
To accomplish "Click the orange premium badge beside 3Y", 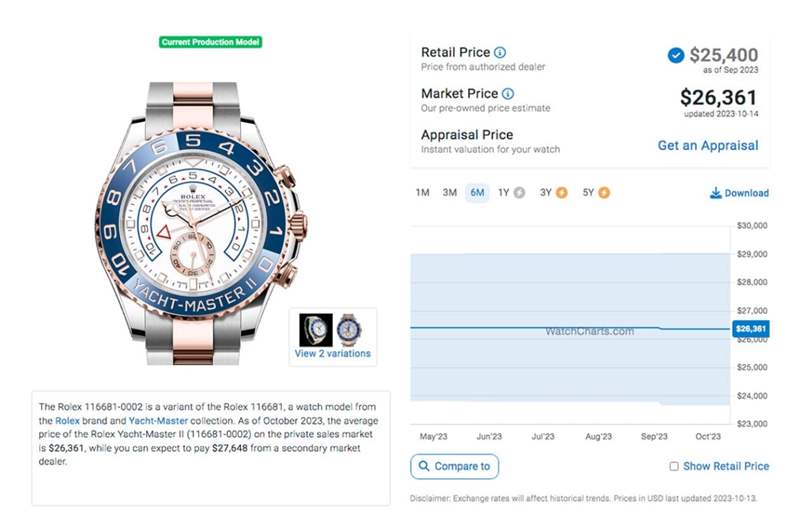I will [561, 193].
